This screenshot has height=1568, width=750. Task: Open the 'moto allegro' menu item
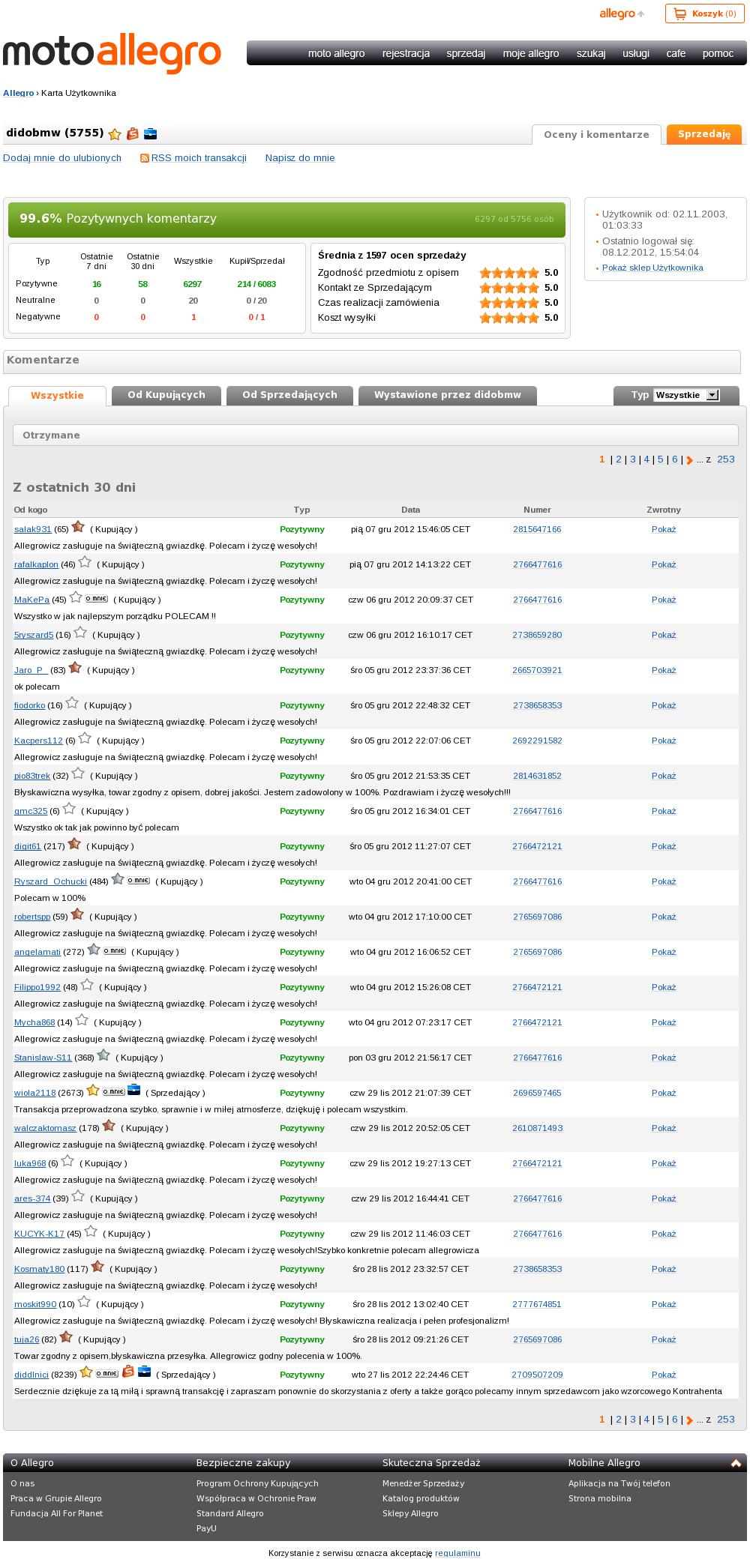(336, 53)
